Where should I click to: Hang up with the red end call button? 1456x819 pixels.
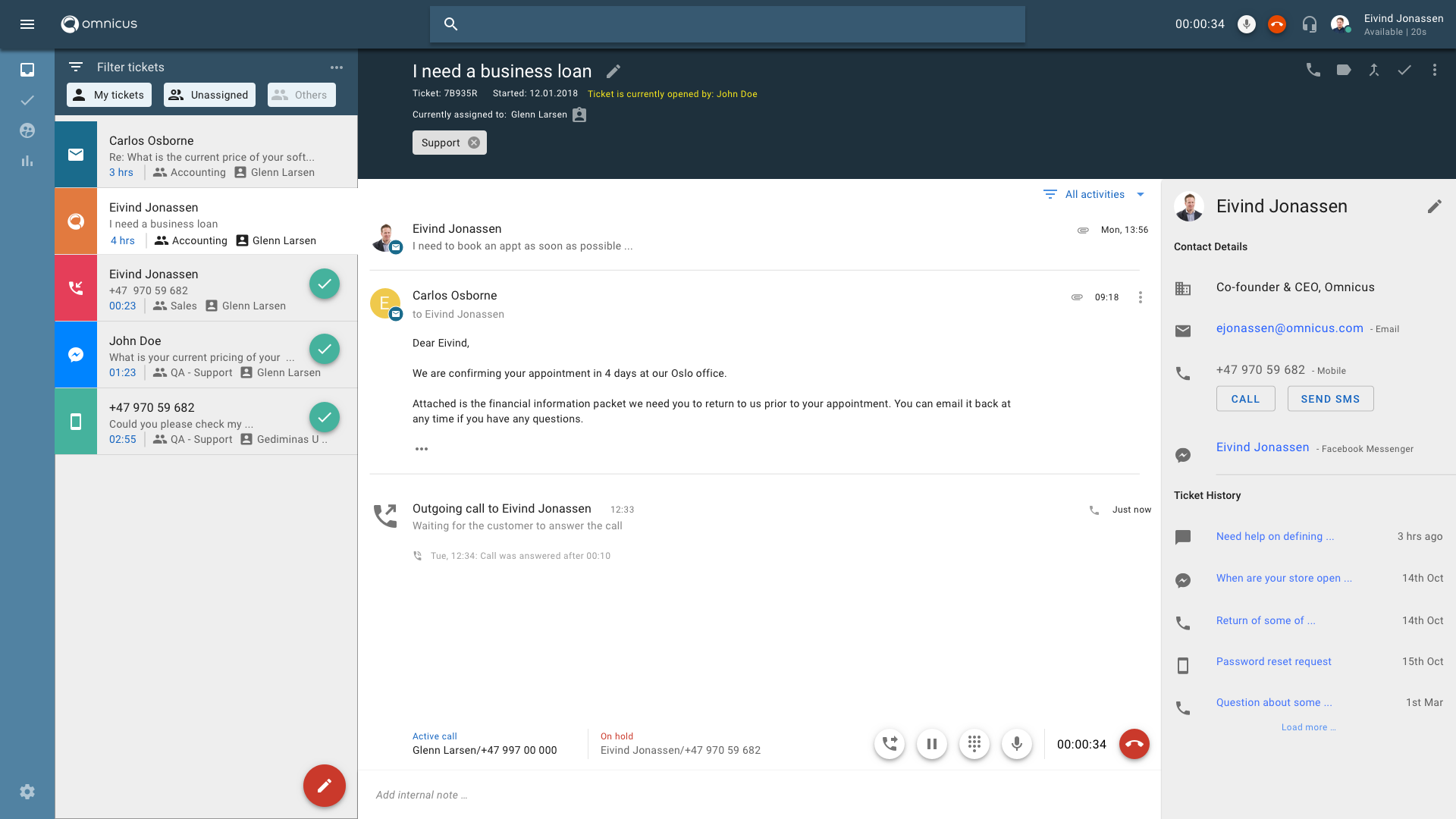(1134, 744)
